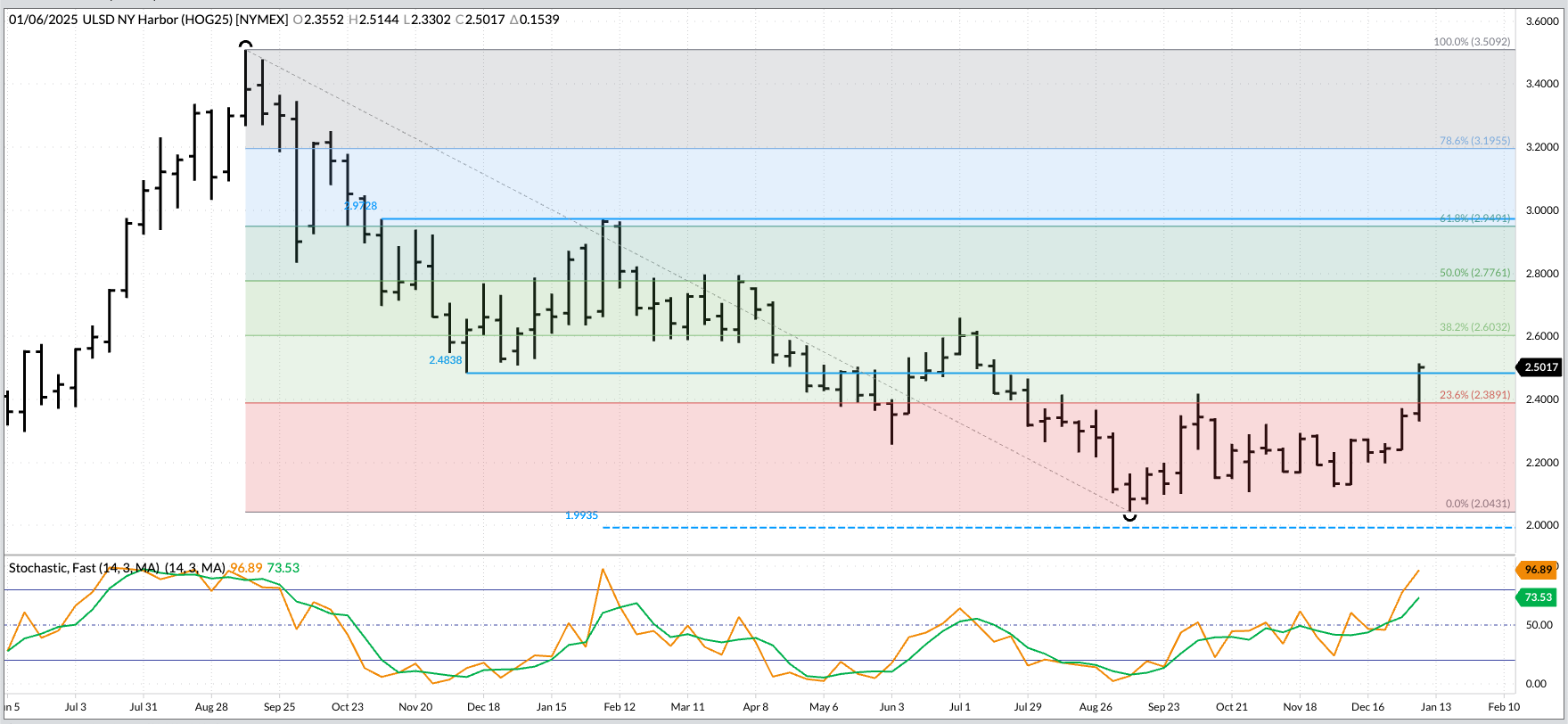Click the 61.8% (2.9491) retracement label

(1474, 218)
